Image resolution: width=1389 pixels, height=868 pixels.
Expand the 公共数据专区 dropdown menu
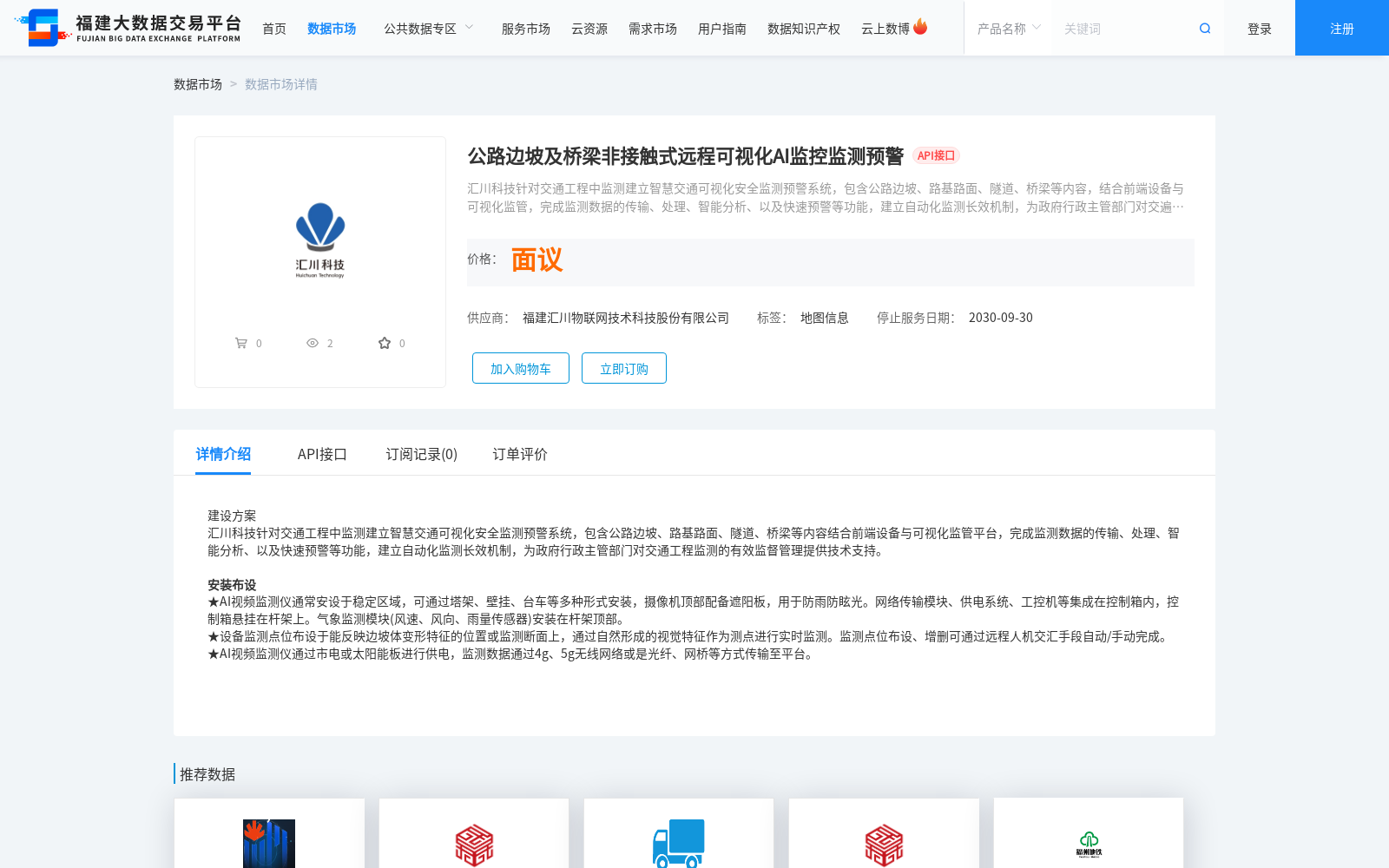429,29
